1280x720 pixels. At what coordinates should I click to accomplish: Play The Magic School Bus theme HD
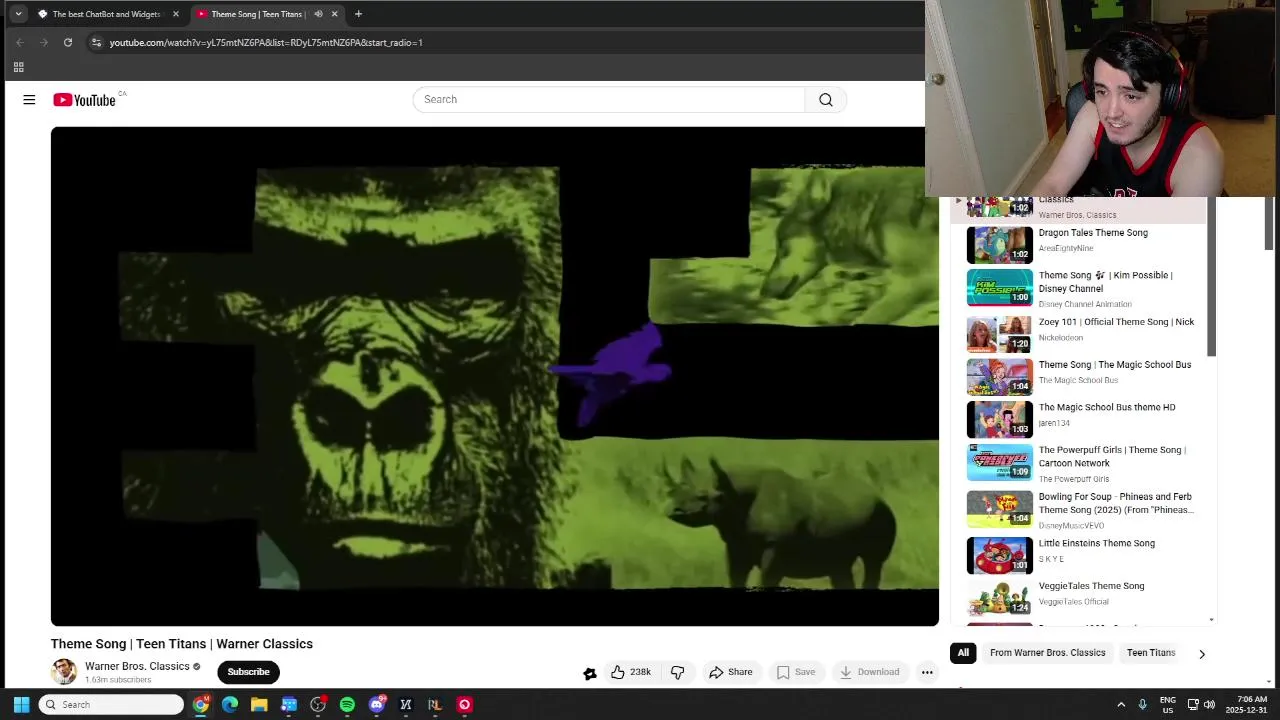[1107, 407]
